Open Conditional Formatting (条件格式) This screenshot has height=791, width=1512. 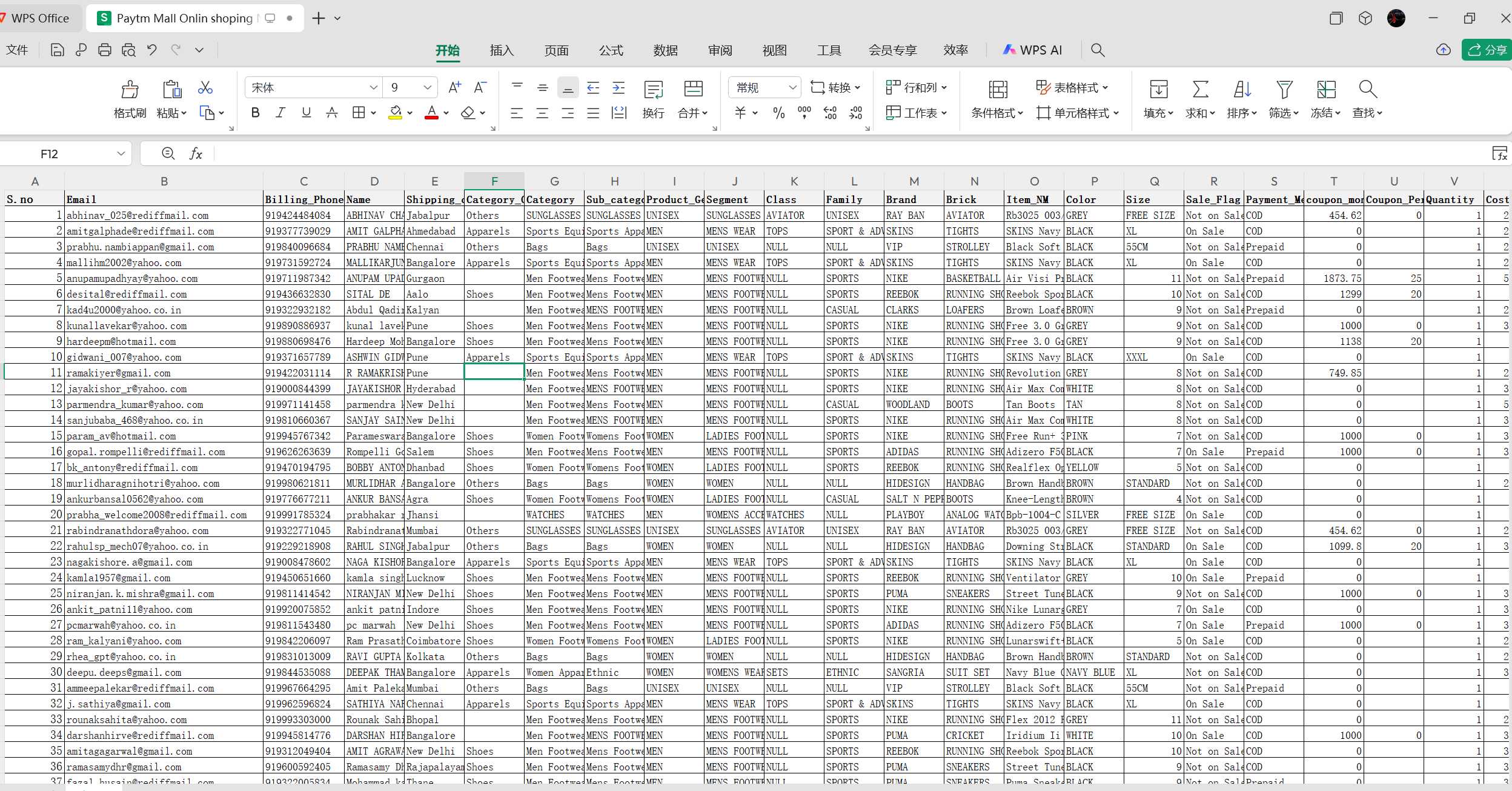click(x=997, y=99)
